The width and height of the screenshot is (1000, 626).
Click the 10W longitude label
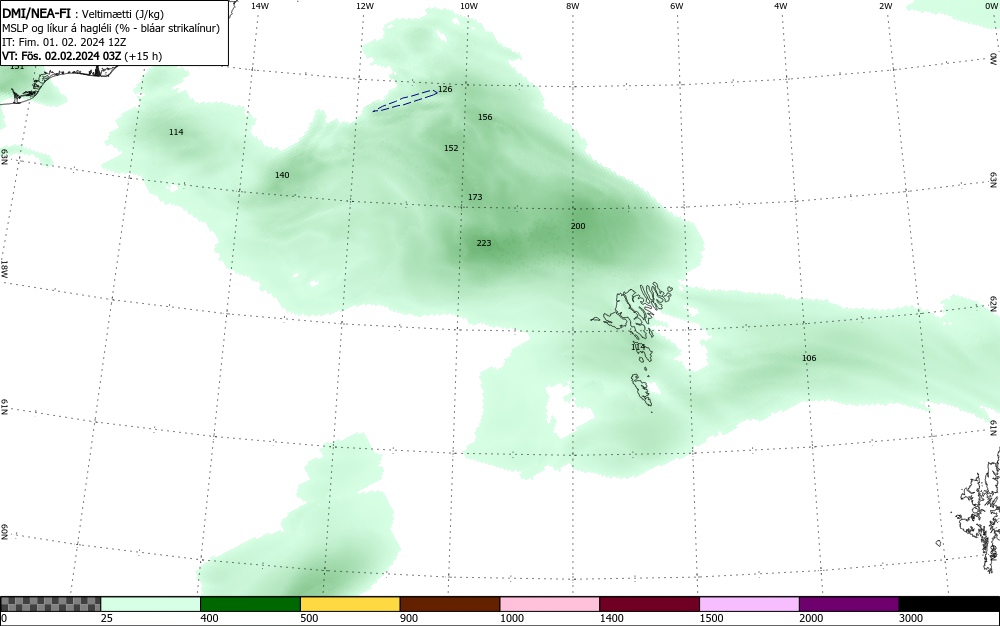[469, 6]
